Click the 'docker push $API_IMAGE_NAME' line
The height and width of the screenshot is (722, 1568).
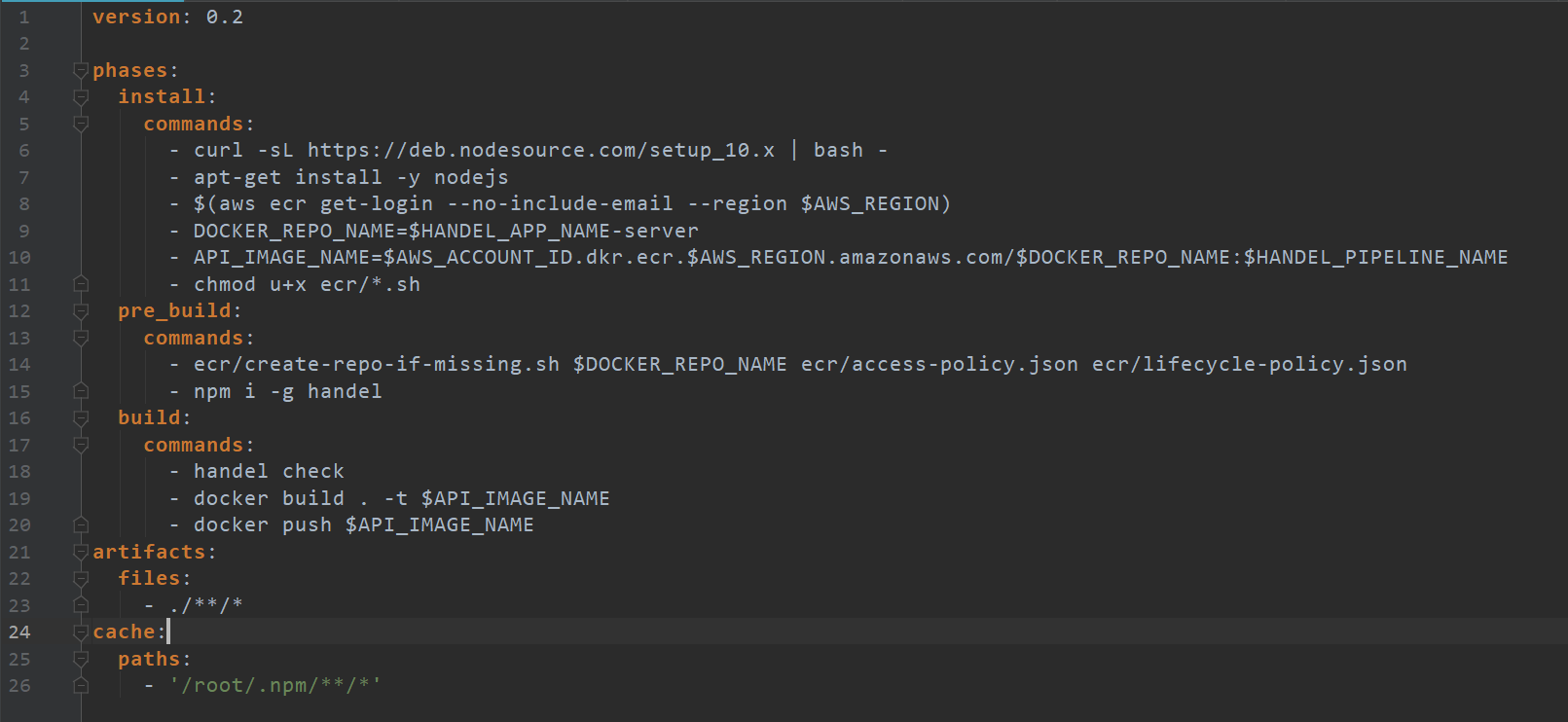coord(363,525)
